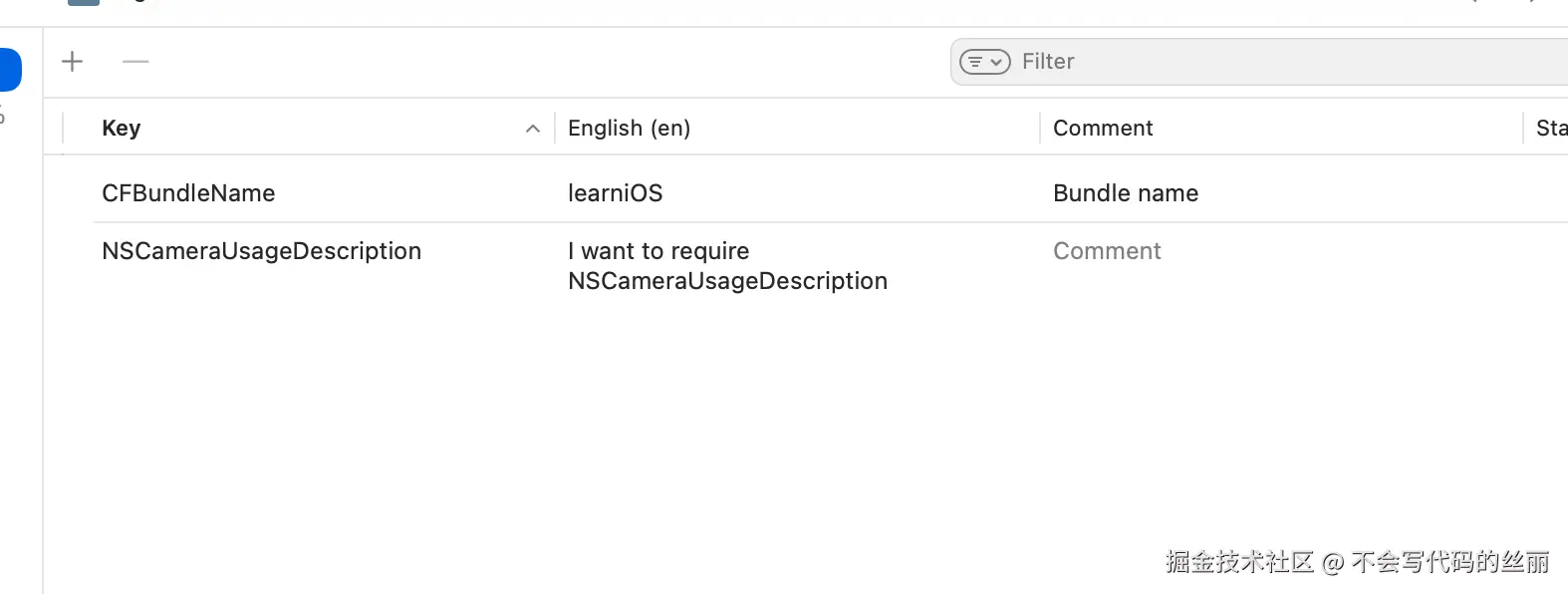Click the plus button to add a key
1568x594 pixels.
coord(72,62)
